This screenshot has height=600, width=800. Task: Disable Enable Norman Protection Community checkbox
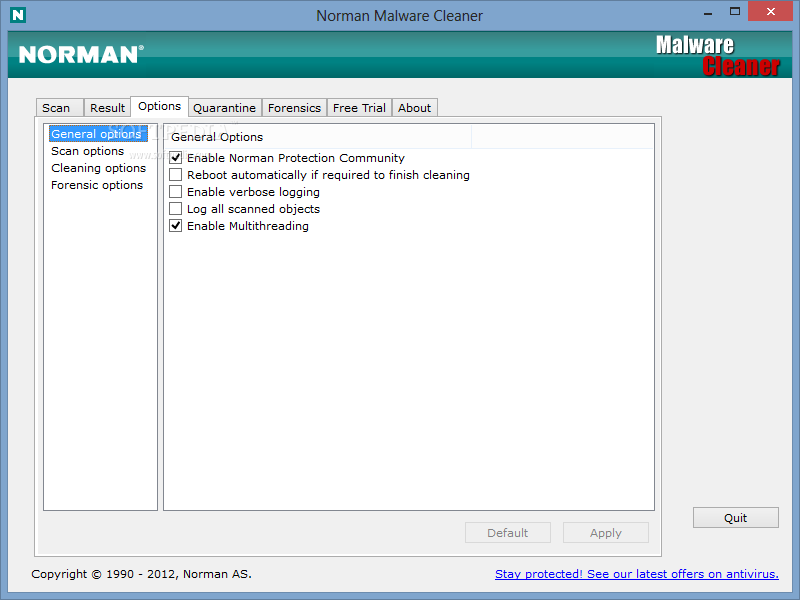(x=176, y=158)
